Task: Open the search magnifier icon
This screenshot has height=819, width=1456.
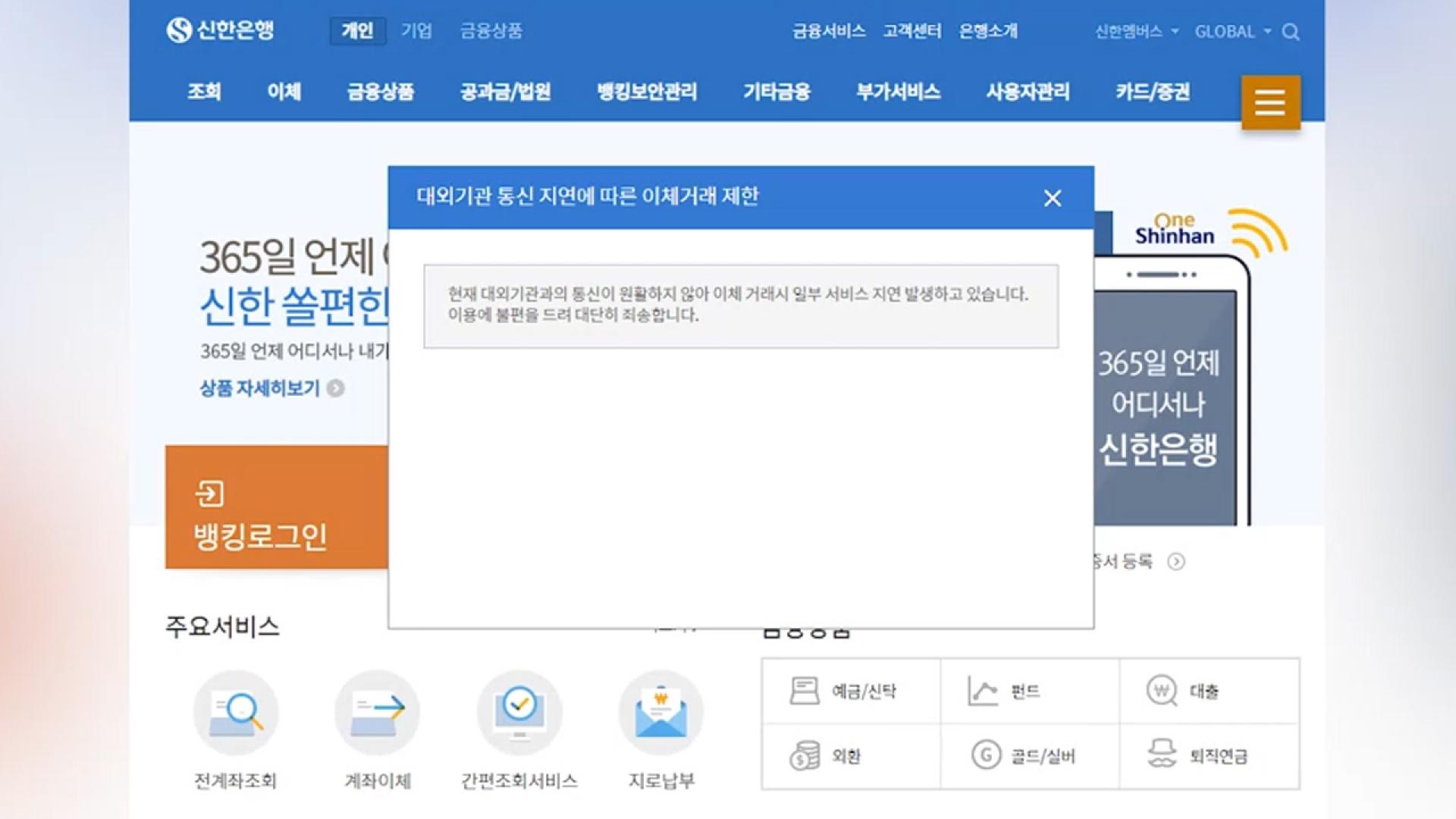Action: click(x=1289, y=32)
